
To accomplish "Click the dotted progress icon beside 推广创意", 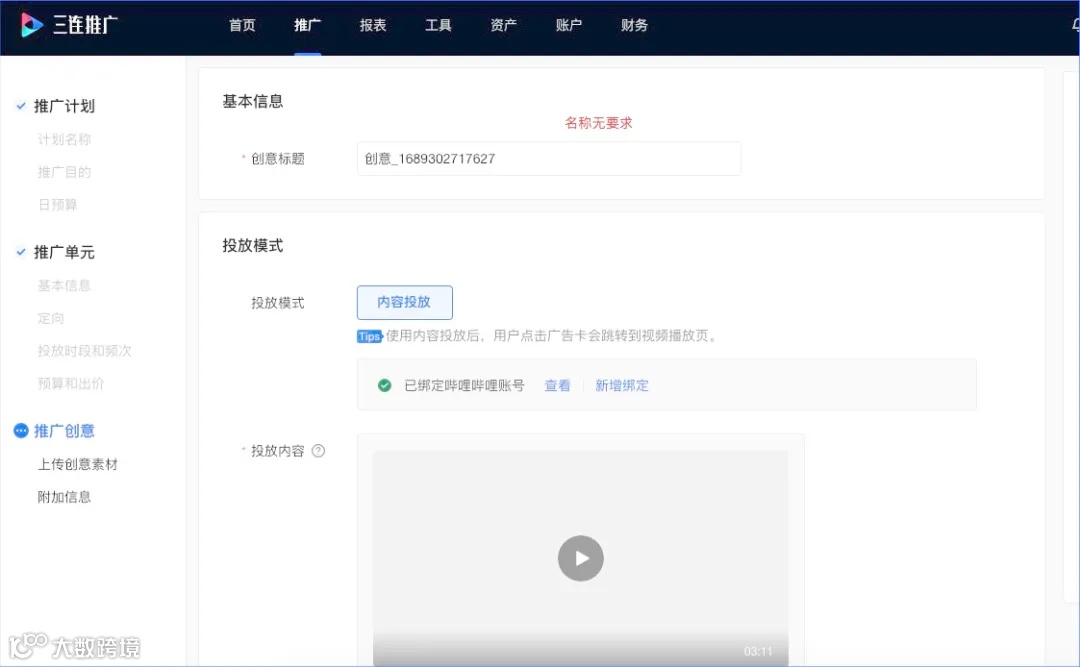I will (x=21, y=430).
